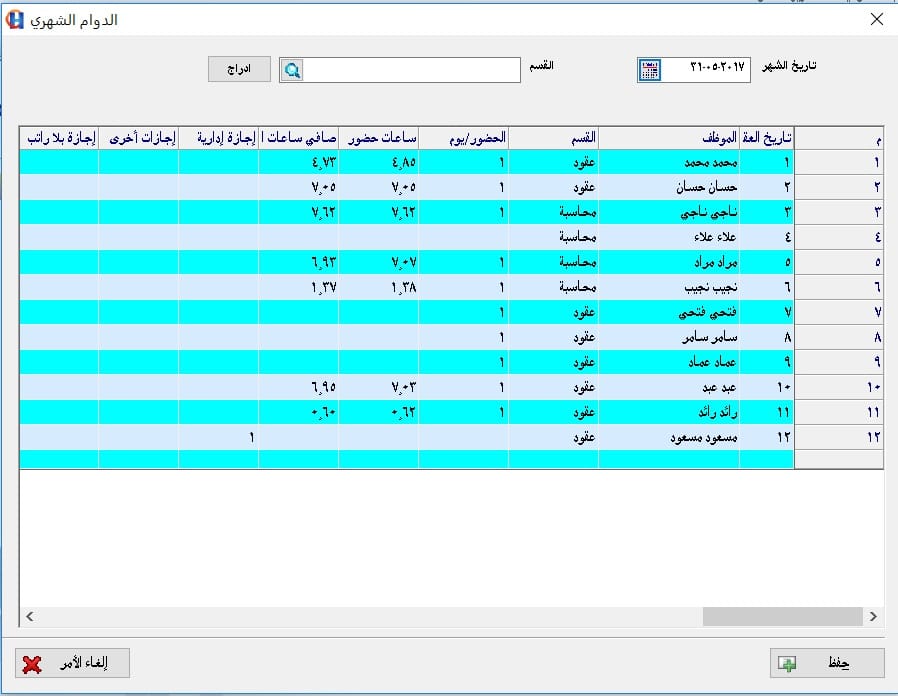Click the application logo in the title bar
The height and width of the screenshot is (696, 898).
pos(14,19)
